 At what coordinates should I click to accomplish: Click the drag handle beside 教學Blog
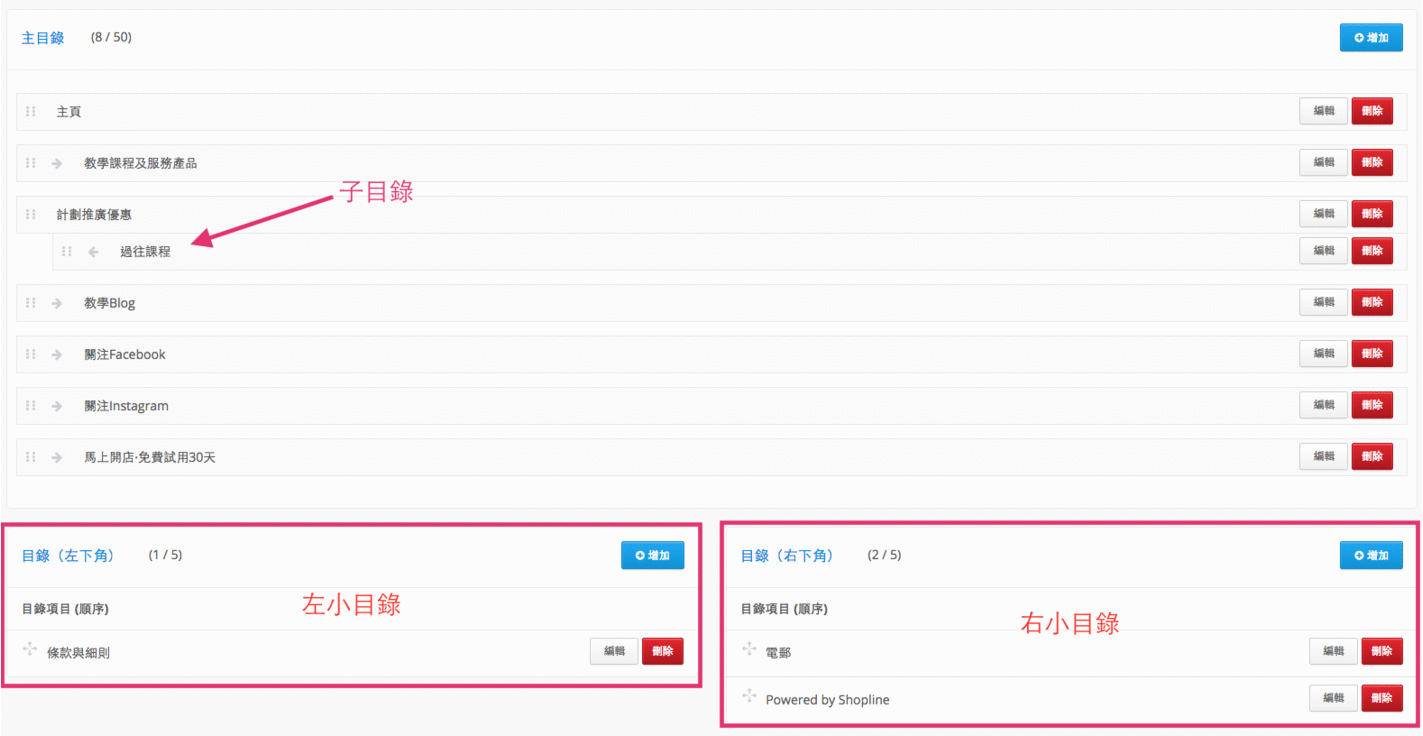[31, 303]
